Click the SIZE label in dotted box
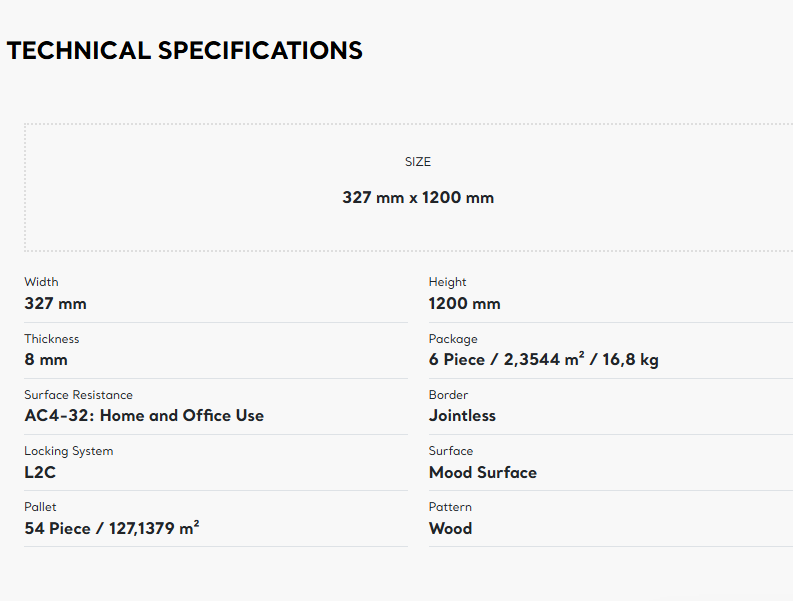This screenshot has height=601, width=793. [418, 162]
